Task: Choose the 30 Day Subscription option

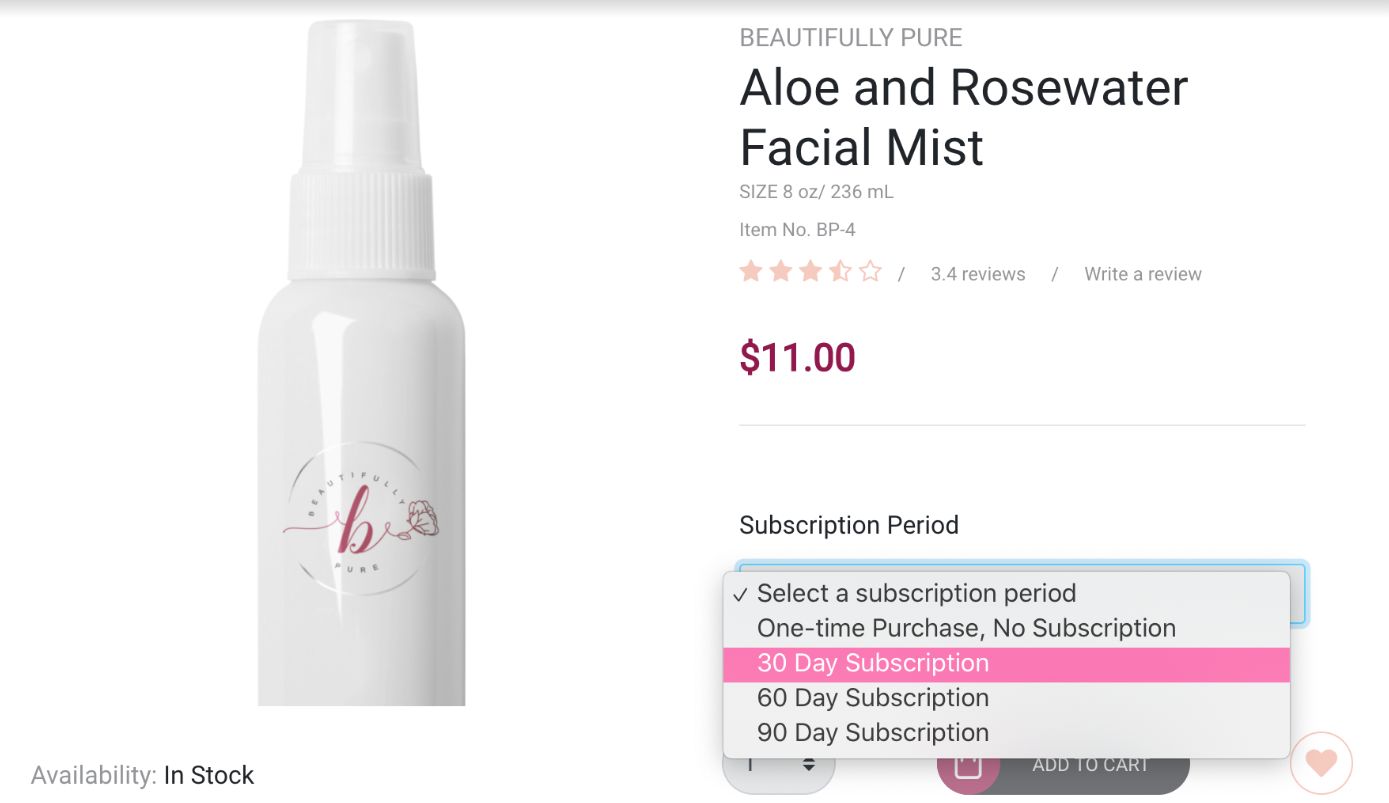Action: coord(873,663)
